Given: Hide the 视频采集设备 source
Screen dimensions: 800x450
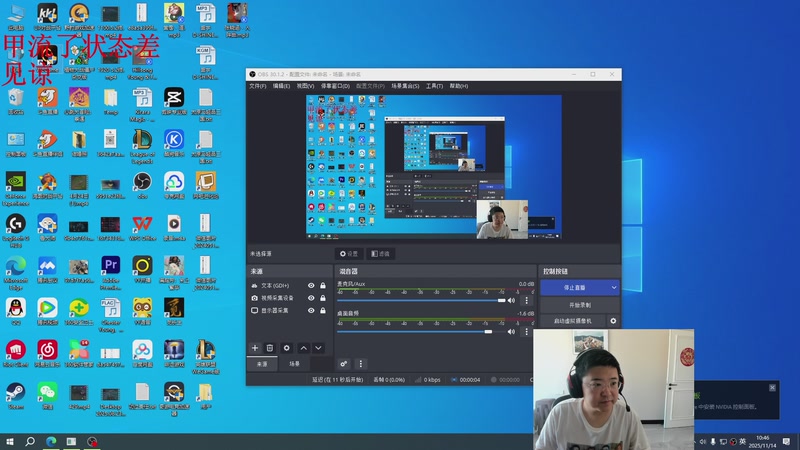Looking at the screenshot, I should tap(311, 298).
